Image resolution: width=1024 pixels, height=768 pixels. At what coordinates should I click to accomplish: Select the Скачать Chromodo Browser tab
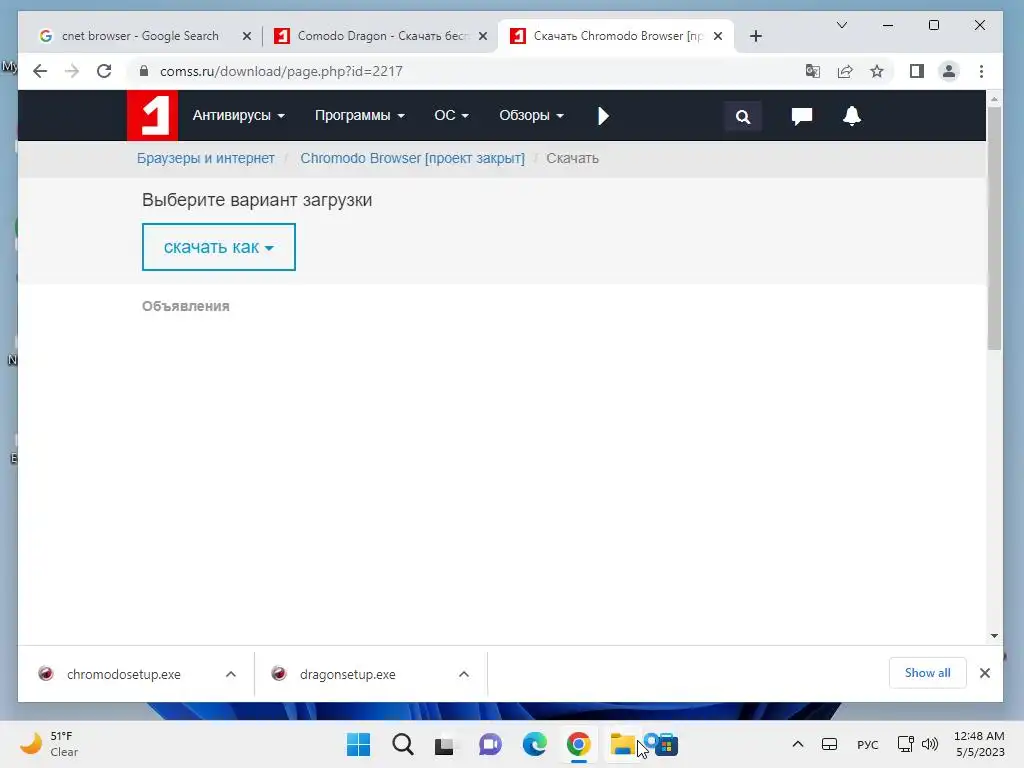(614, 36)
